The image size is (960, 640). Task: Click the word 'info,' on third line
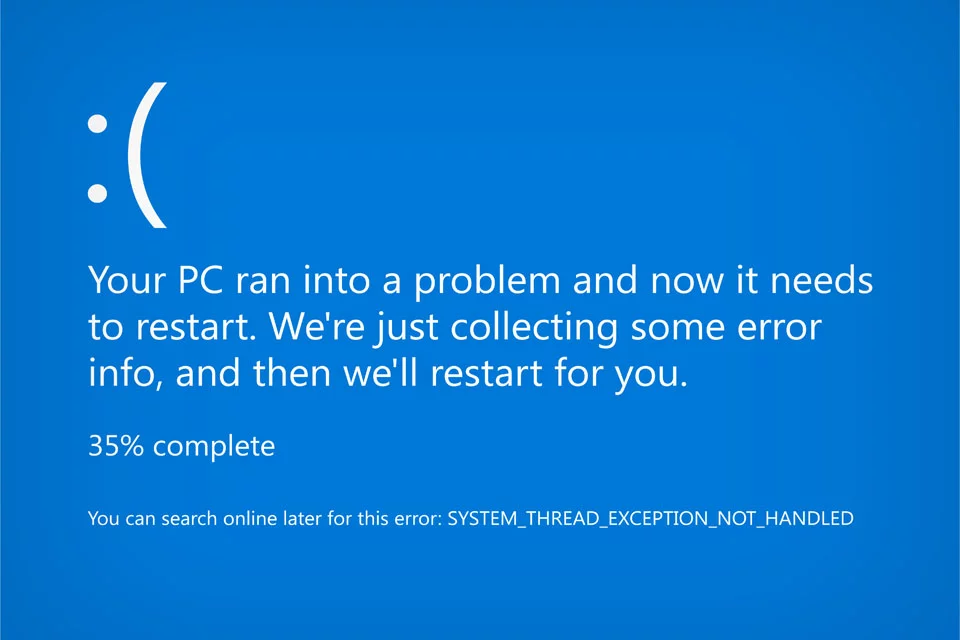pyautogui.click(x=126, y=372)
